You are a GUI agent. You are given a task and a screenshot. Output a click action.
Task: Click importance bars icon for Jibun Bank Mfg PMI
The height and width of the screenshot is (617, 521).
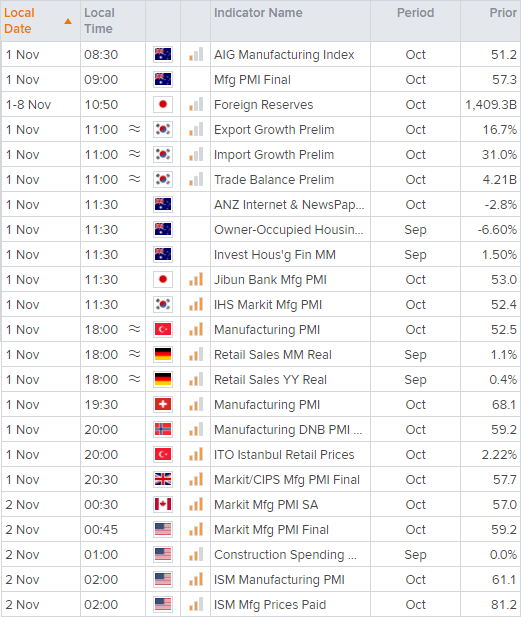coord(196,279)
